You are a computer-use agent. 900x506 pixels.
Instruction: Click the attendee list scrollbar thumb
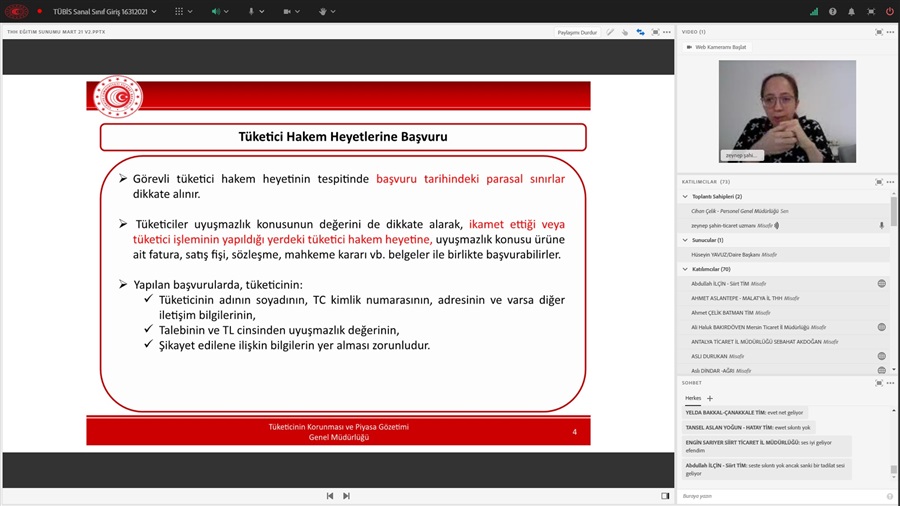(894, 212)
